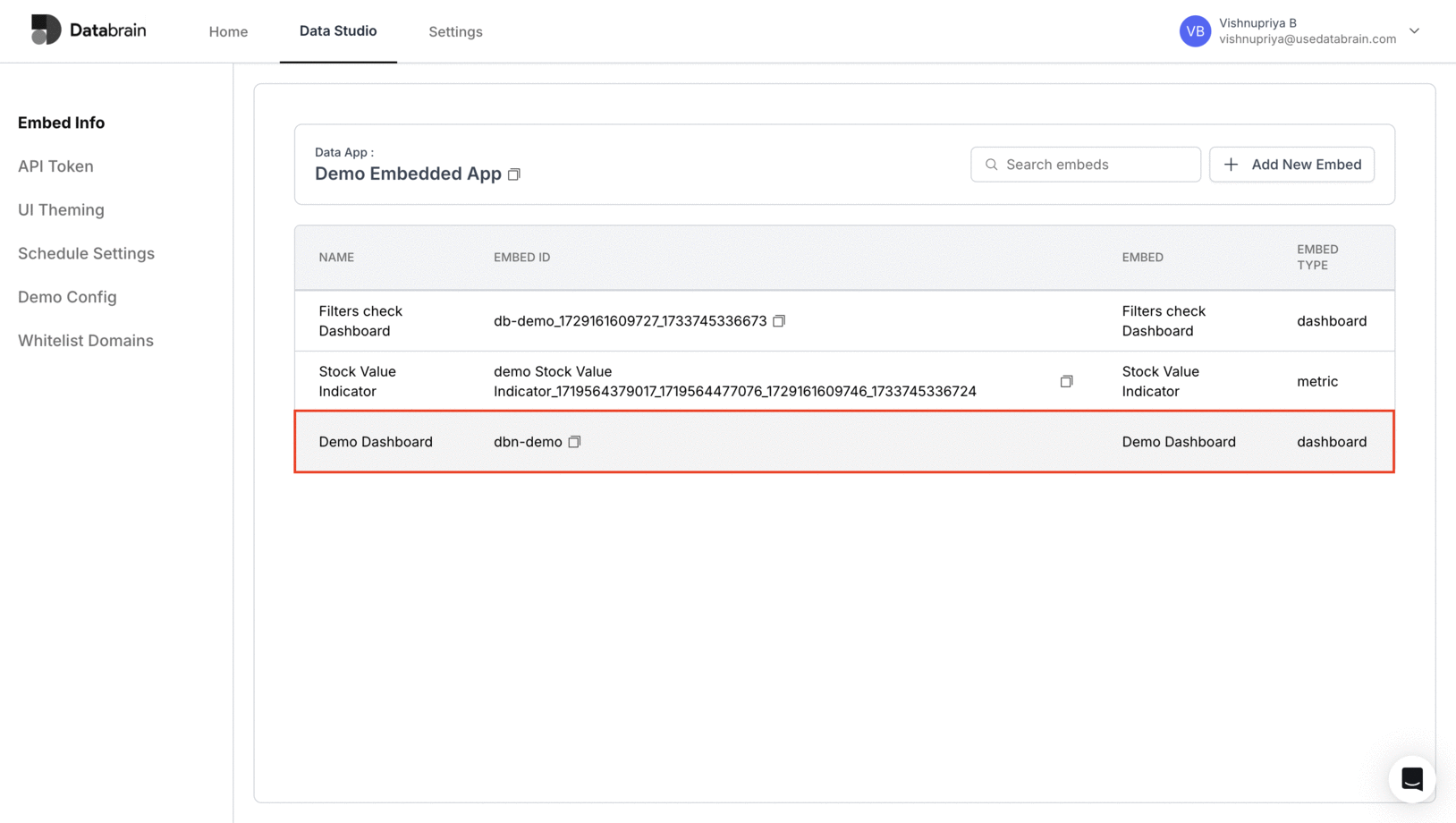Copy the db-demo embed ID
This screenshot has height=823, width=1456.
779,320
